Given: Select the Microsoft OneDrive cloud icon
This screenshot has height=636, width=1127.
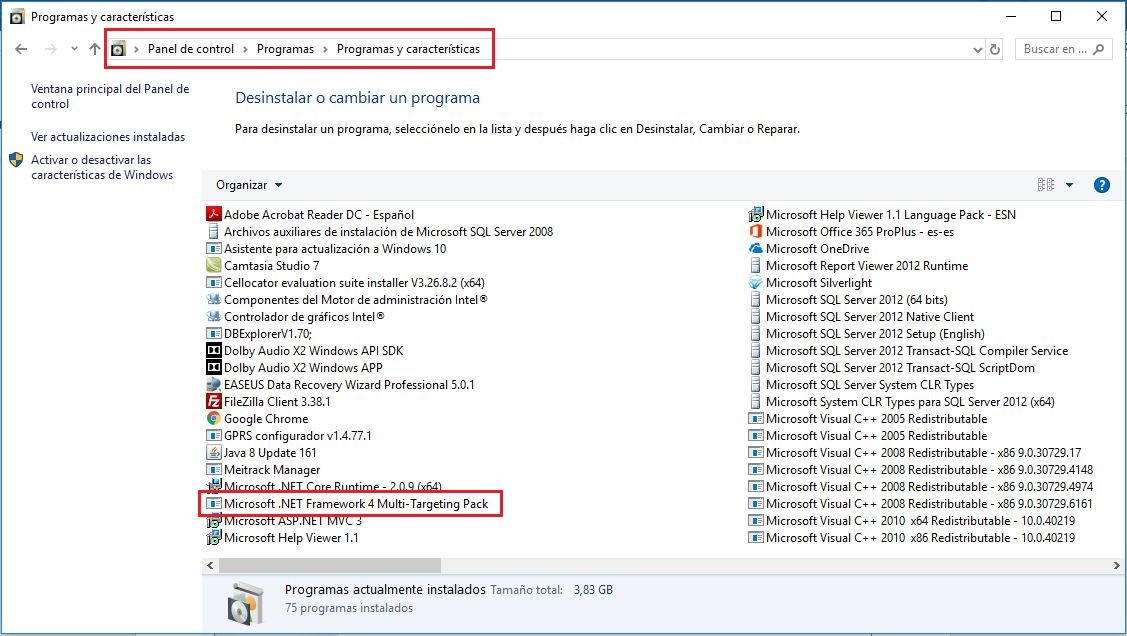Looking at the screenshot, I should (x=755, y=249).
